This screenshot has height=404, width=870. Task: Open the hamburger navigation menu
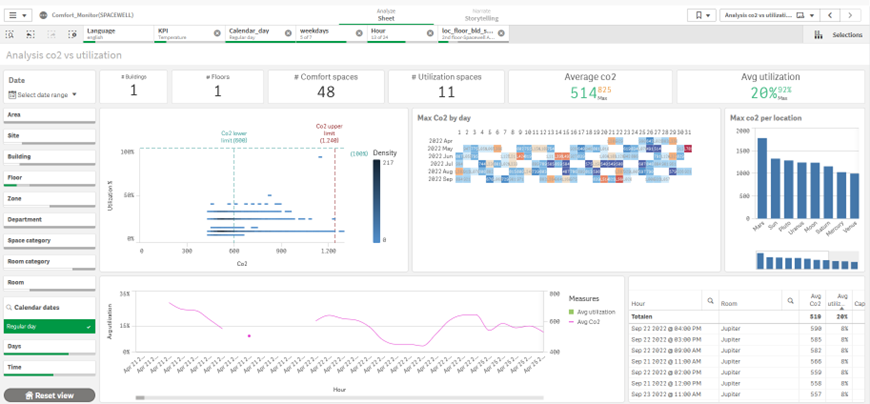pos(18,16)
